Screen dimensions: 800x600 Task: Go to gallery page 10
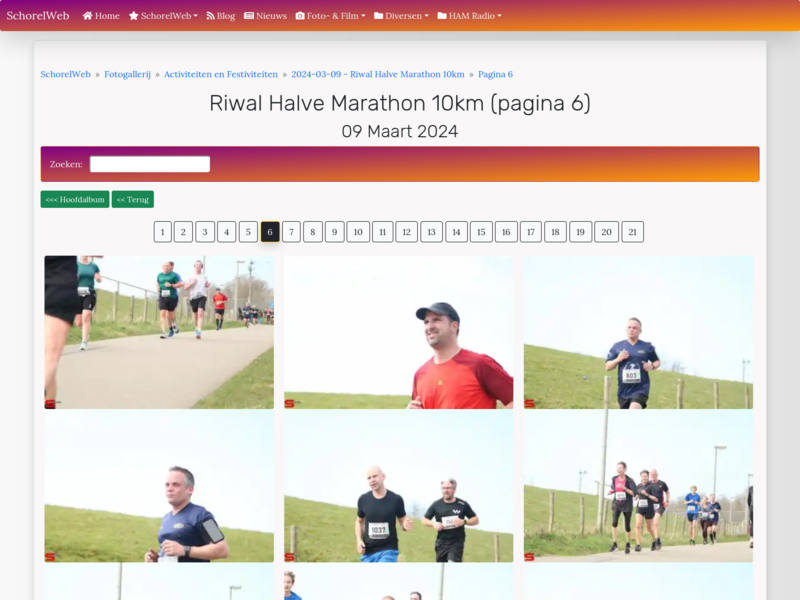358,232
